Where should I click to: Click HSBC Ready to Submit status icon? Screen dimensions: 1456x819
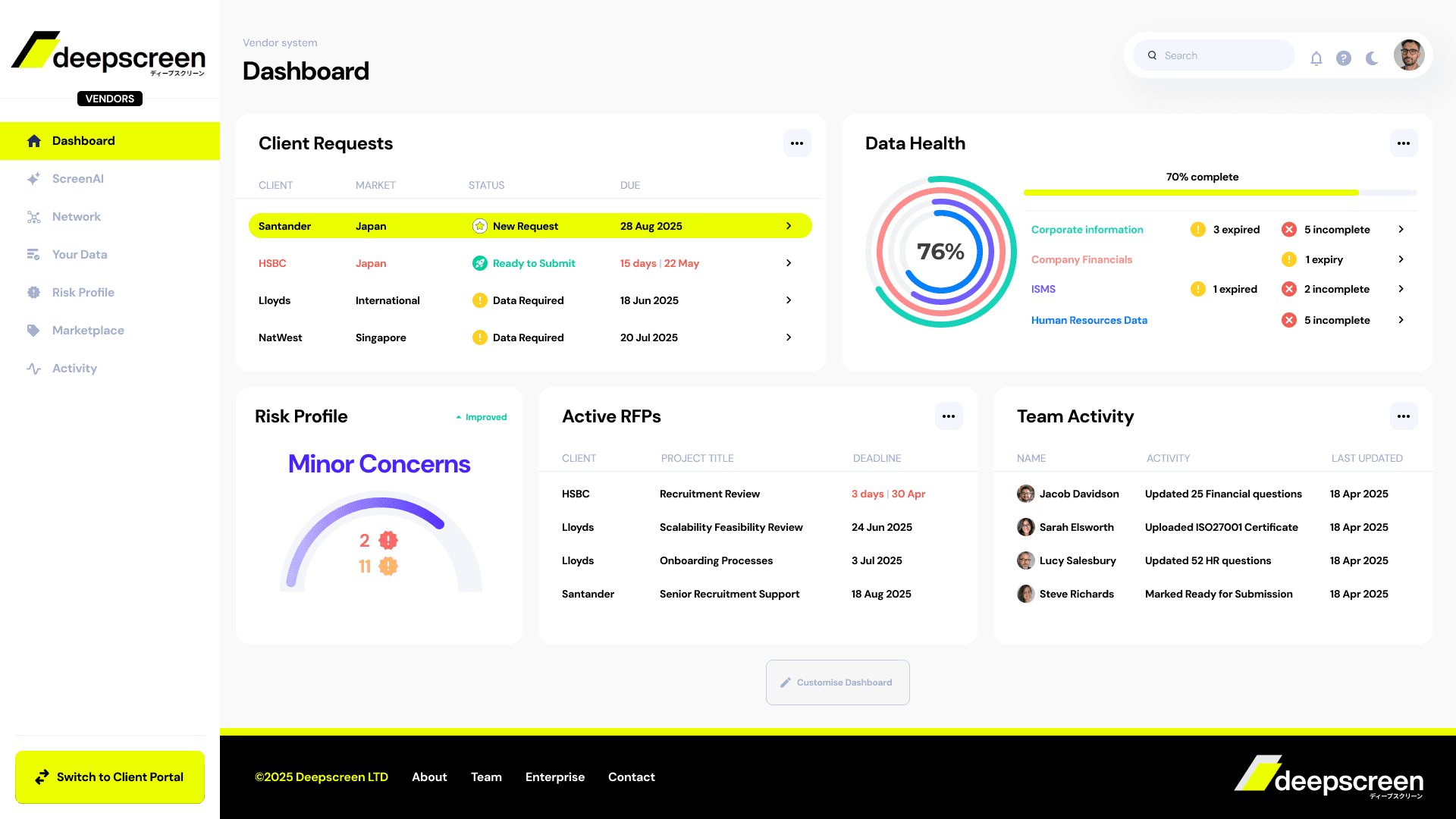click(x=479, y=263)
